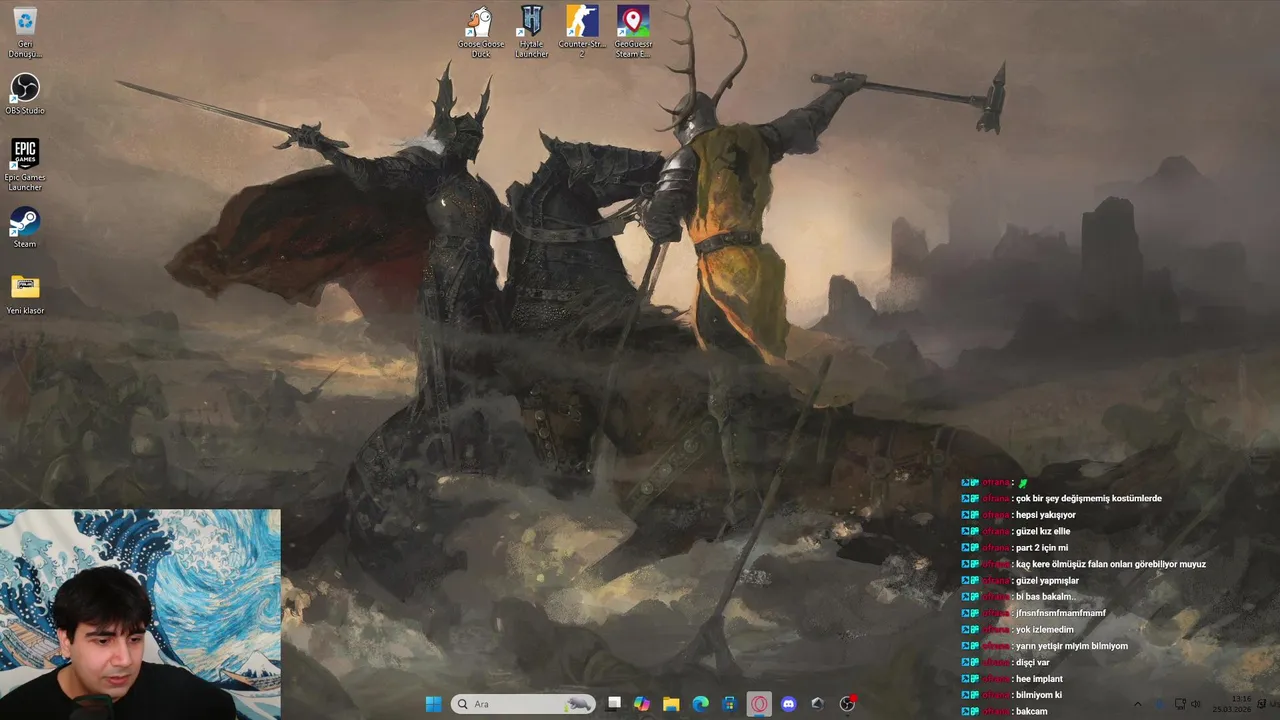Switch to the Opera browser taskbar icon
The width and height of the screenshot is (1280, 720).
[759, 704]
